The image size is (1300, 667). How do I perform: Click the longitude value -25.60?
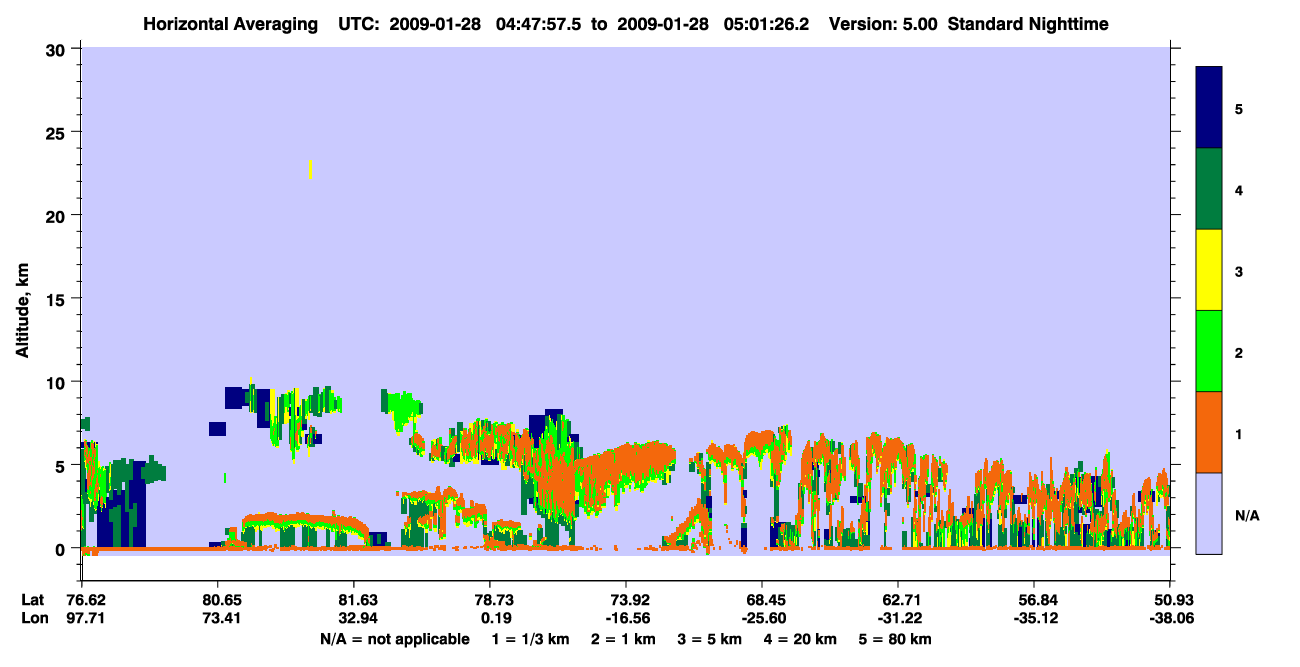click(x=762, y=617)
